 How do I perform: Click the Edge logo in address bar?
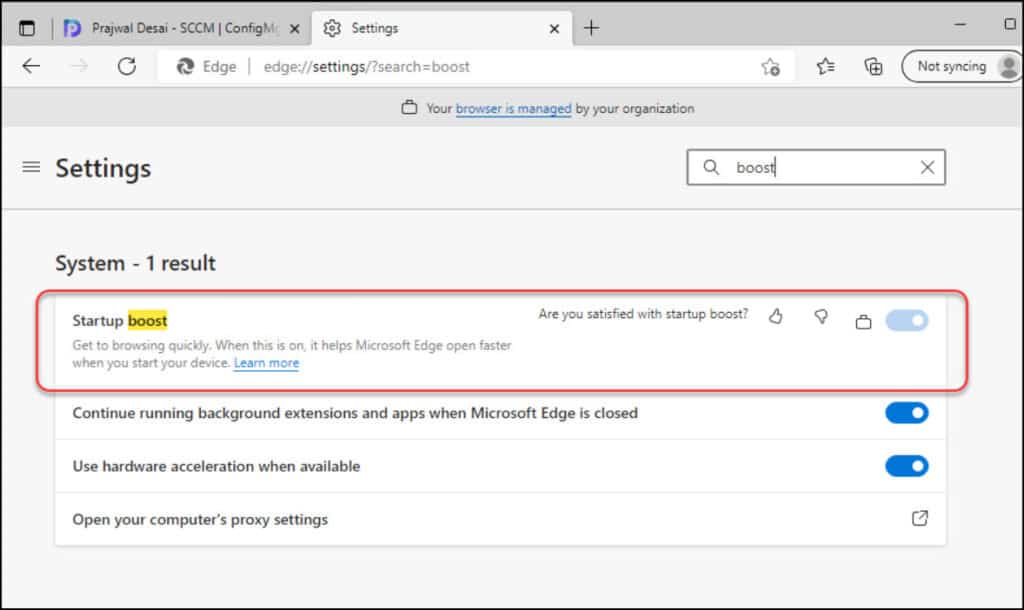tap(185, 66)
